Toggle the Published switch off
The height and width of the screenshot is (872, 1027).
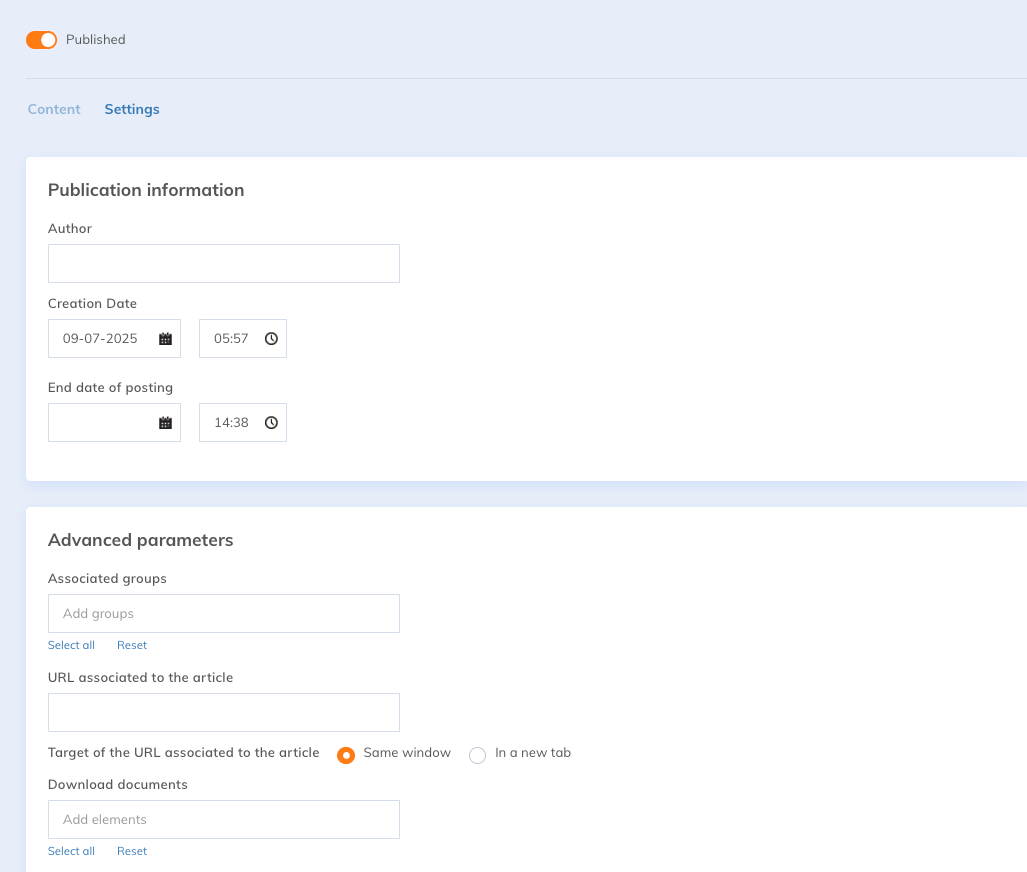click(x=41, y=40)
